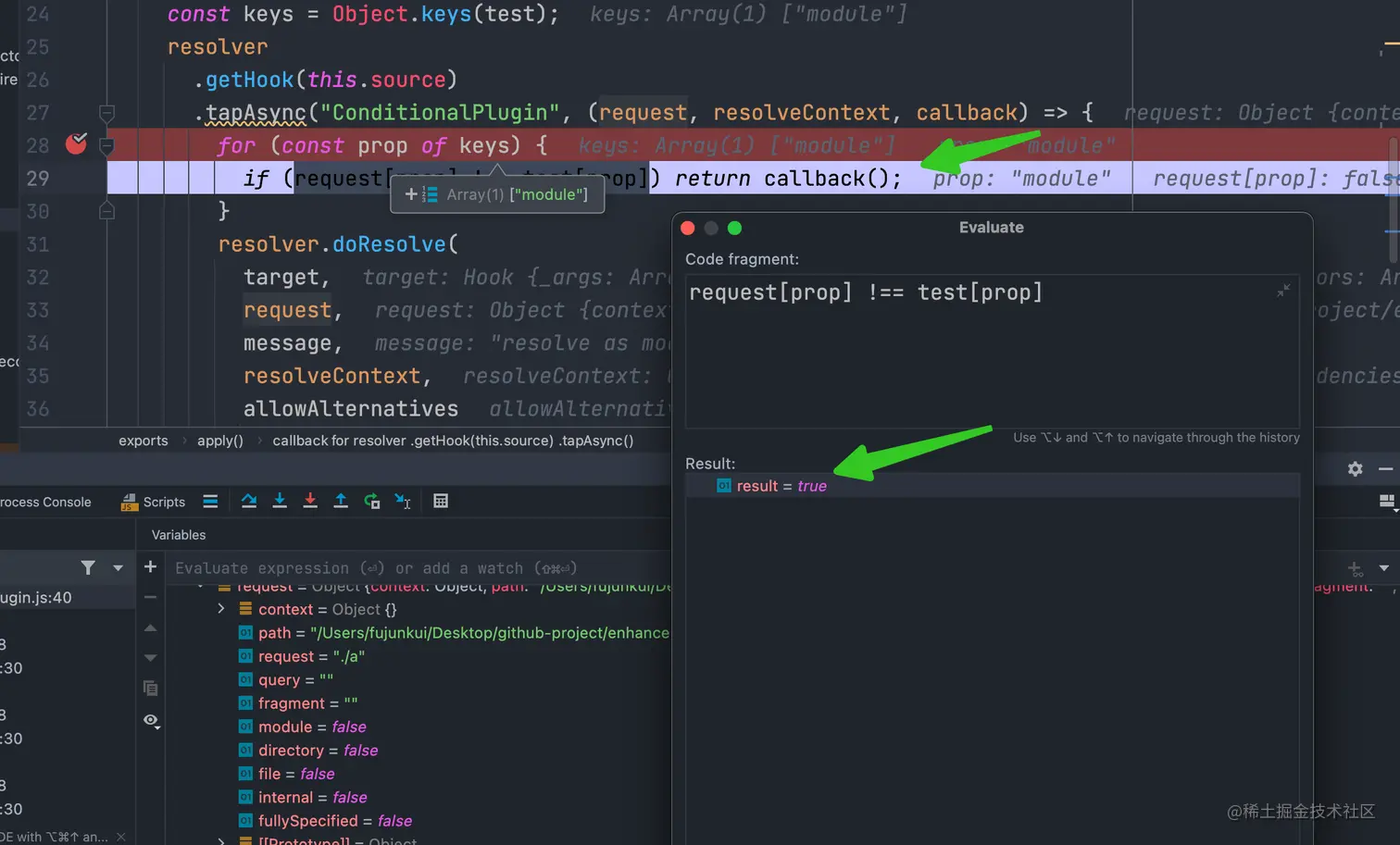Toggle the eye view options in Variables
Image resolution: width=1400 pixels, height=845 pixels.
click(151, 720)
